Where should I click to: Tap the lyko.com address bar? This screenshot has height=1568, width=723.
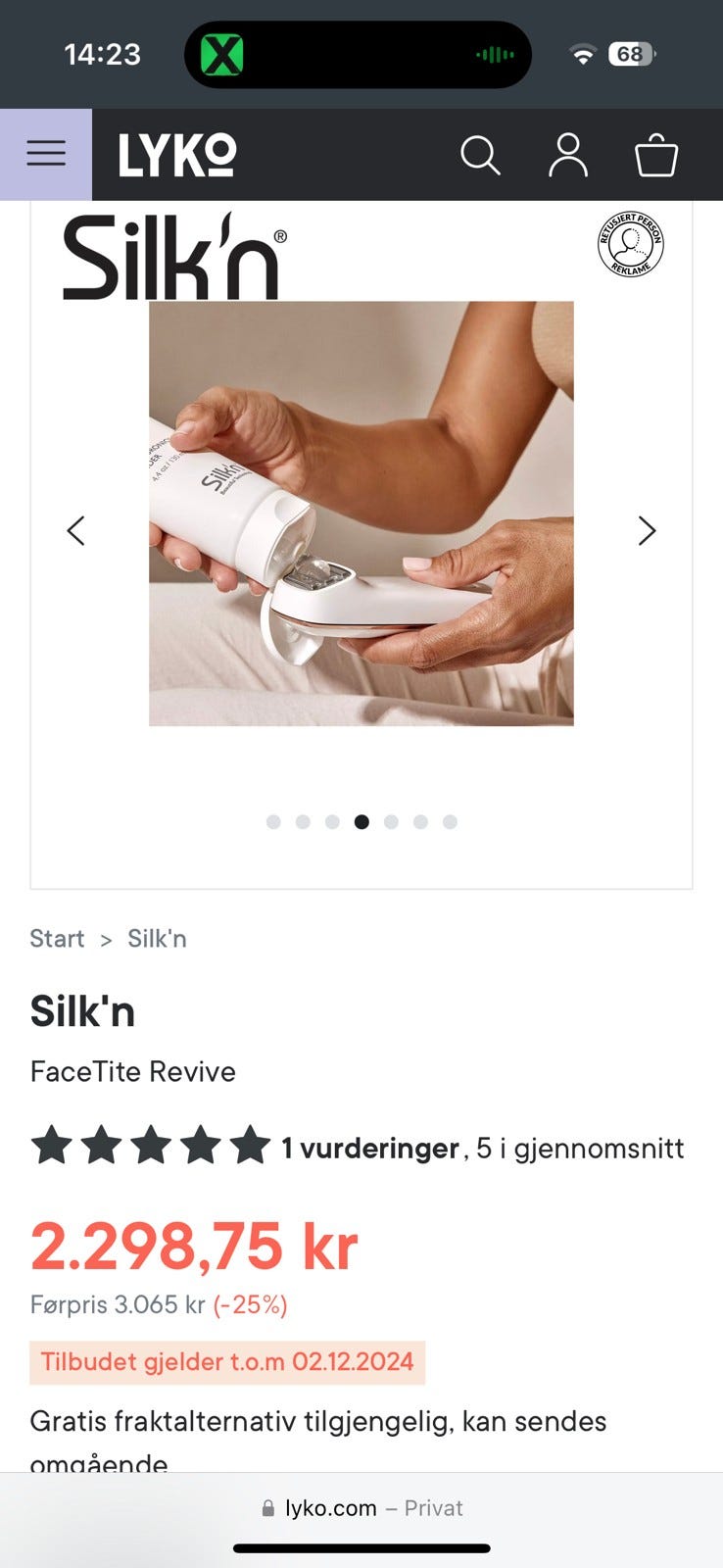point(361,1508)
